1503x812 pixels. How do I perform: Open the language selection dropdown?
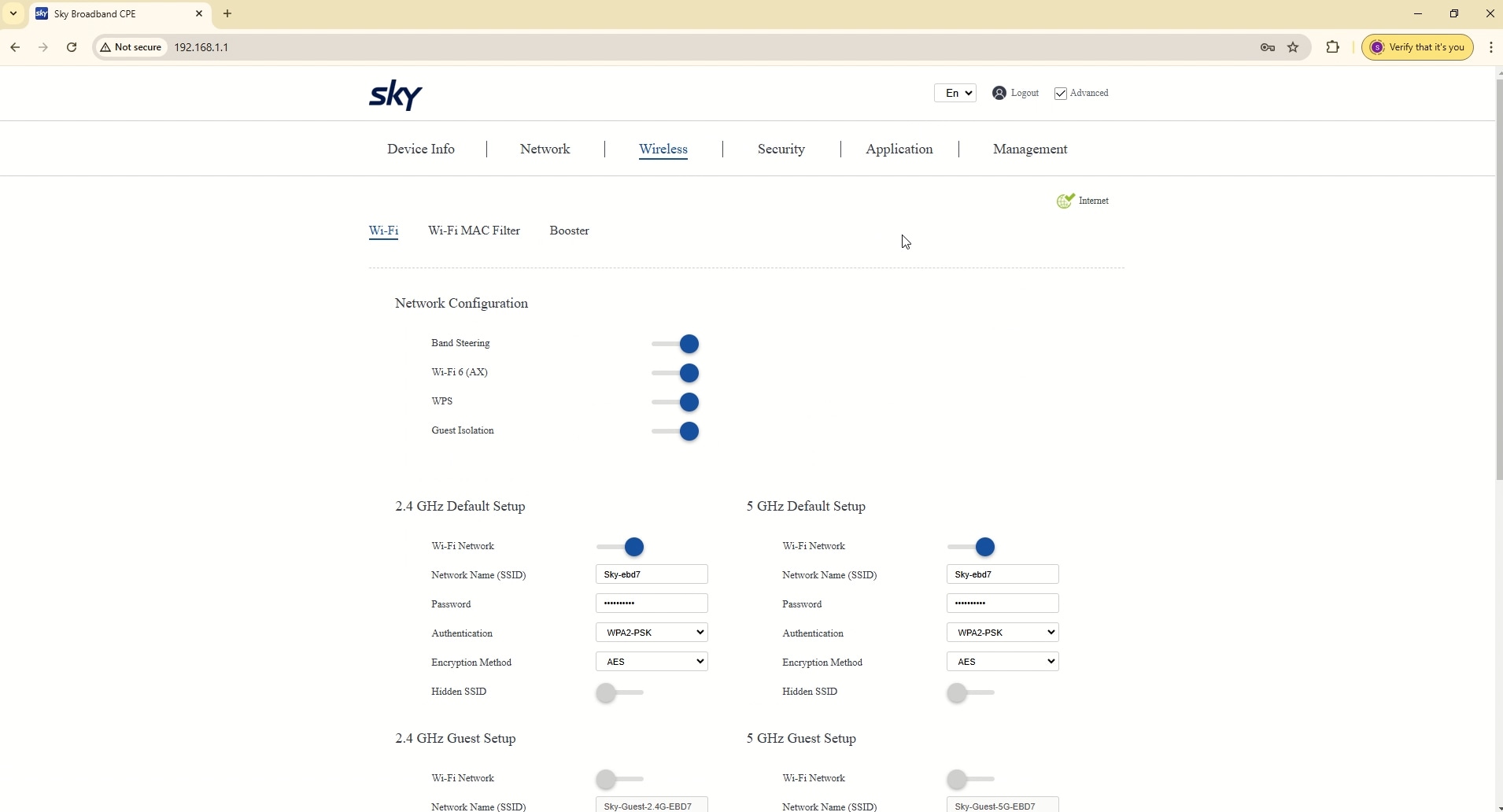click(956, 93)
